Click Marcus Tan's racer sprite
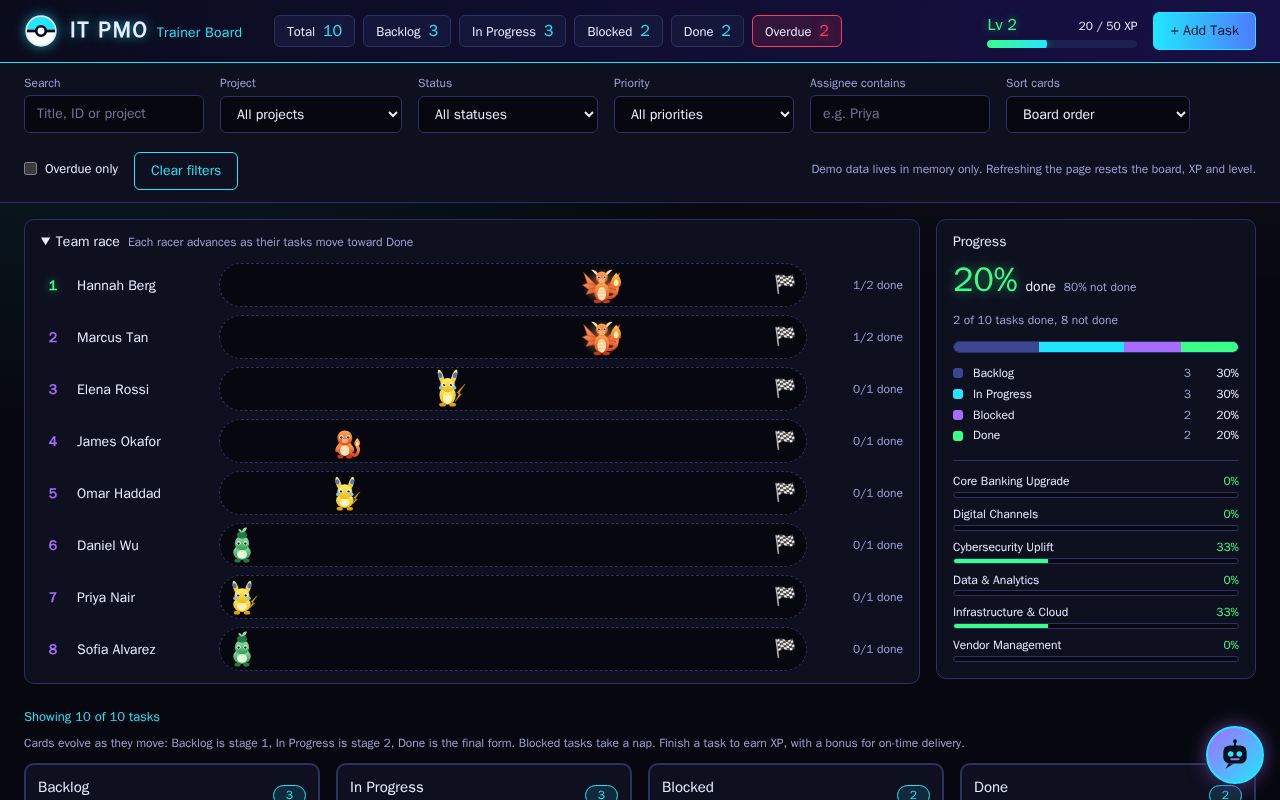 coord(602,337)
